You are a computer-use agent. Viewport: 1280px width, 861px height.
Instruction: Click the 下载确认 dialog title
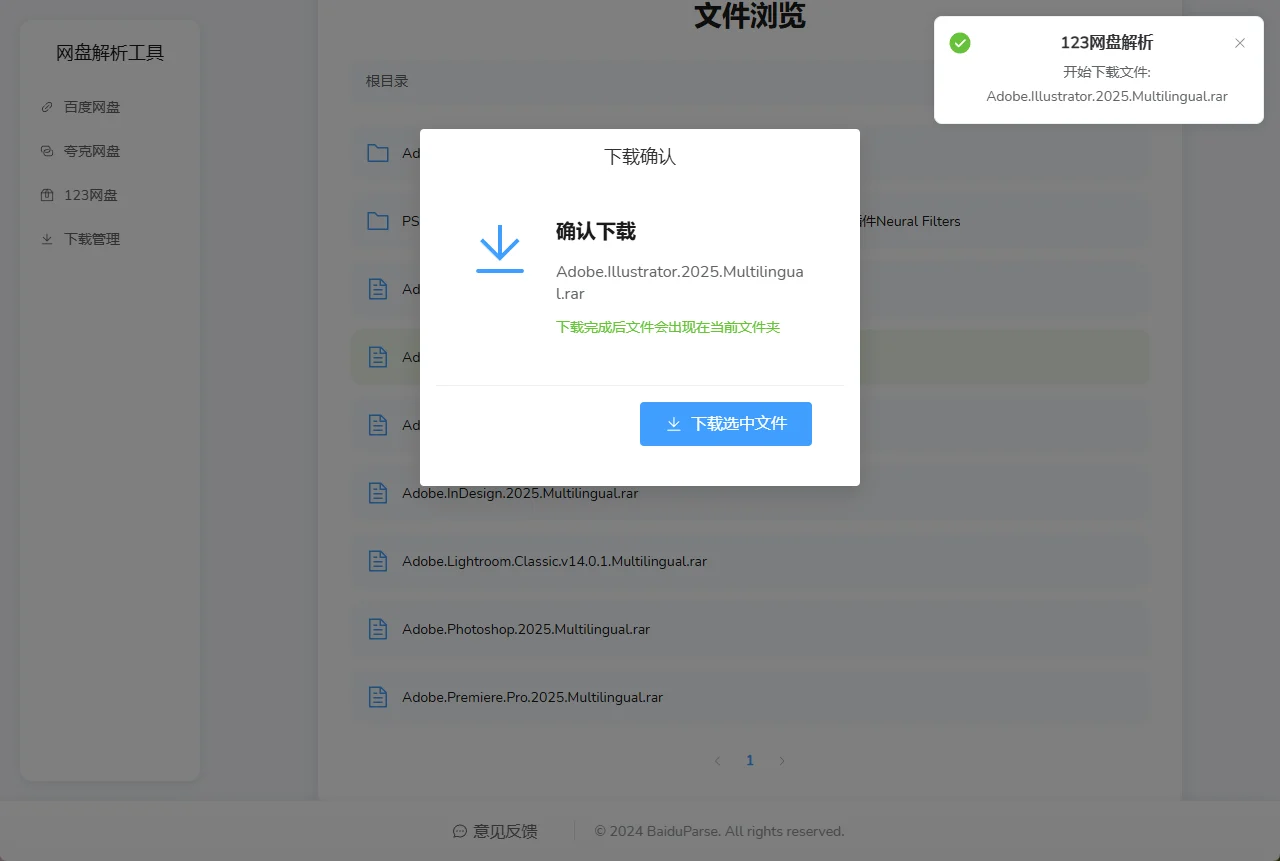640,157
